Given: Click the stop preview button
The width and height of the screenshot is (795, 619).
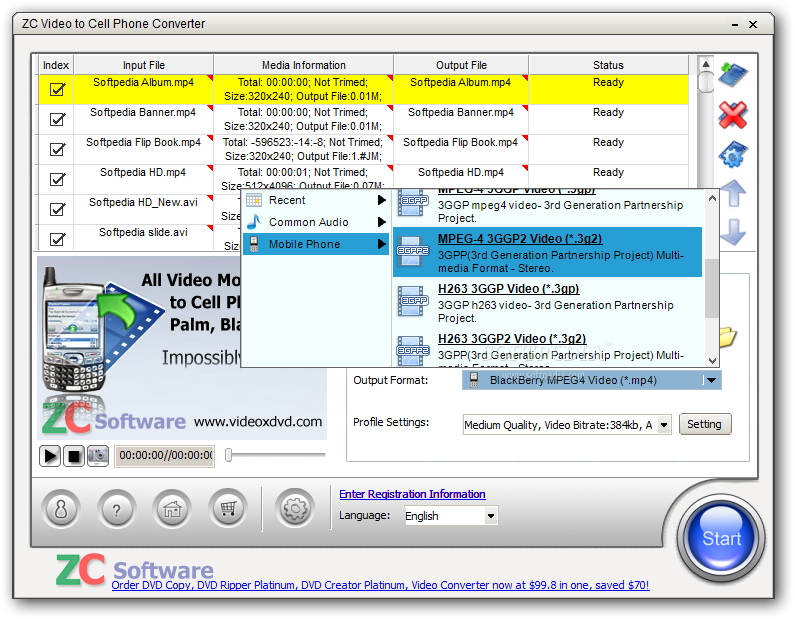Looking at the screenshot, I should (x=74, y=456).
